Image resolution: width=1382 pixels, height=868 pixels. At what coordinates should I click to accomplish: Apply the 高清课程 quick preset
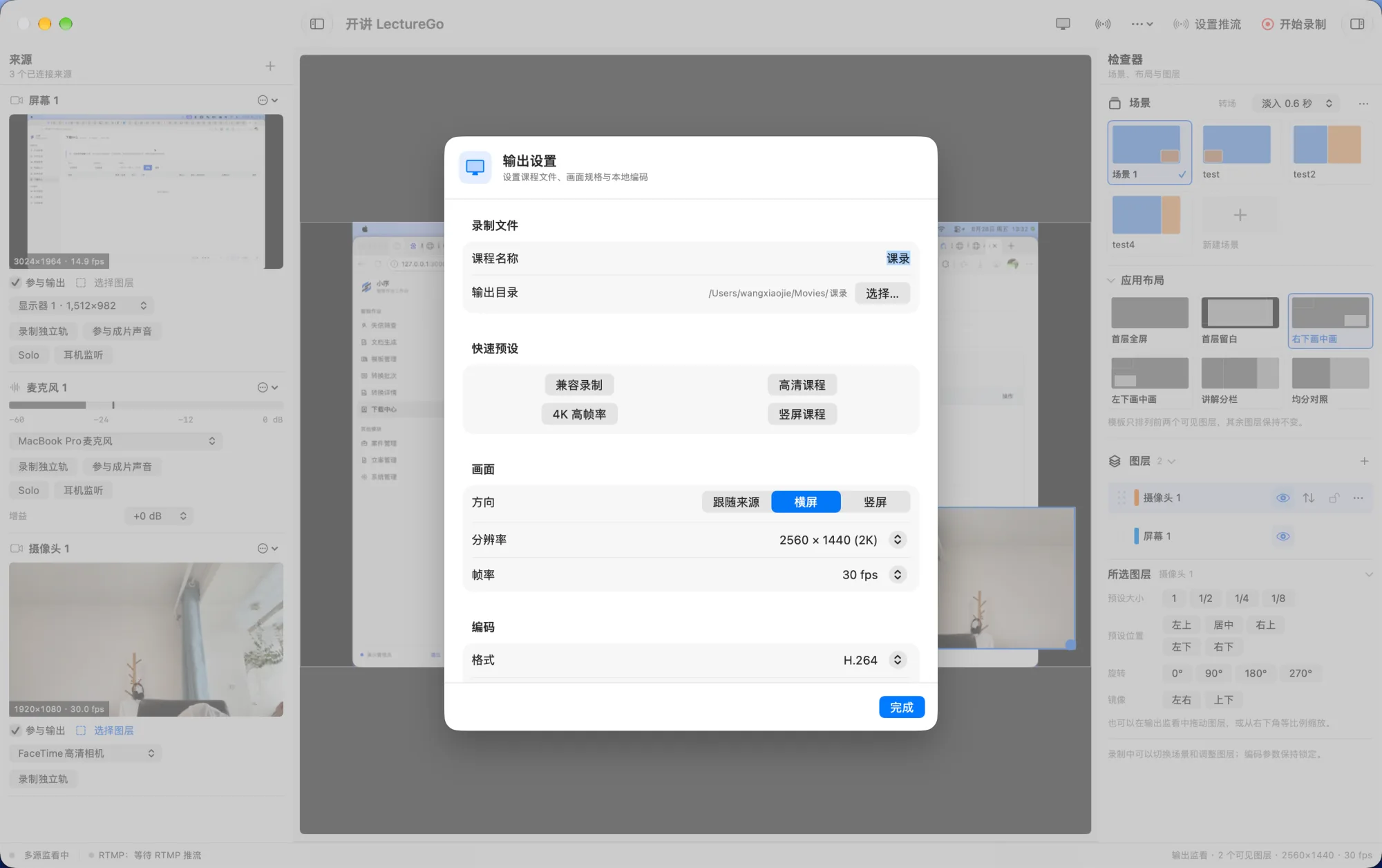[802, 385]
